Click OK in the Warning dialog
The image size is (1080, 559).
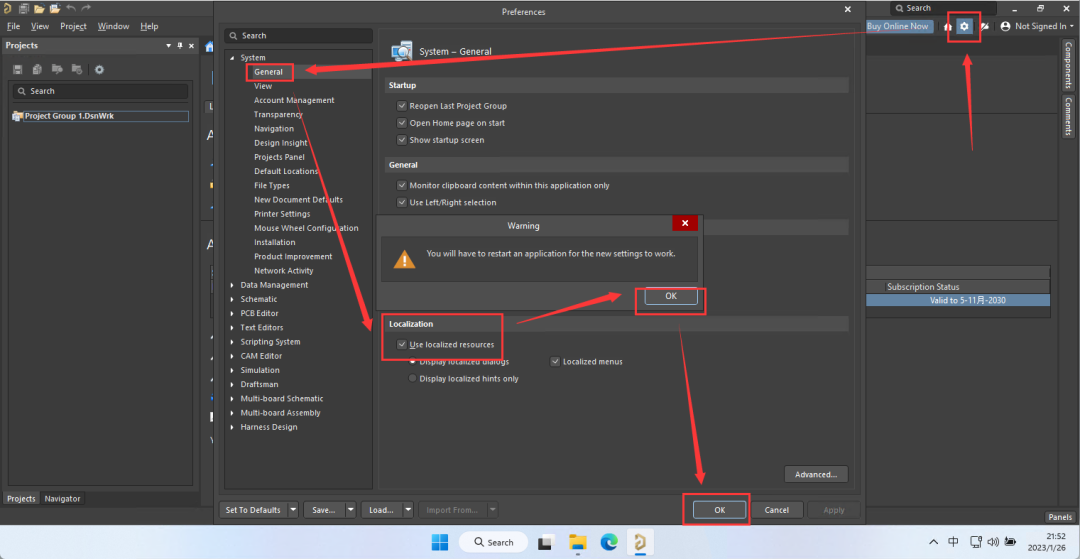[670, 297]
